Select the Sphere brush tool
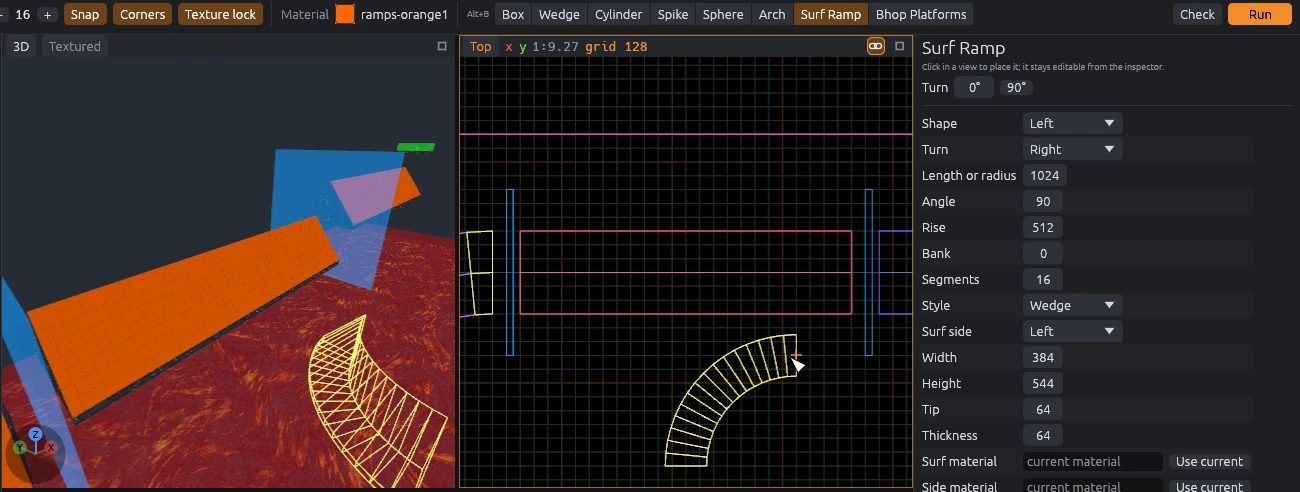Viewport: 1300px width, 492px height. pos(723,15)
